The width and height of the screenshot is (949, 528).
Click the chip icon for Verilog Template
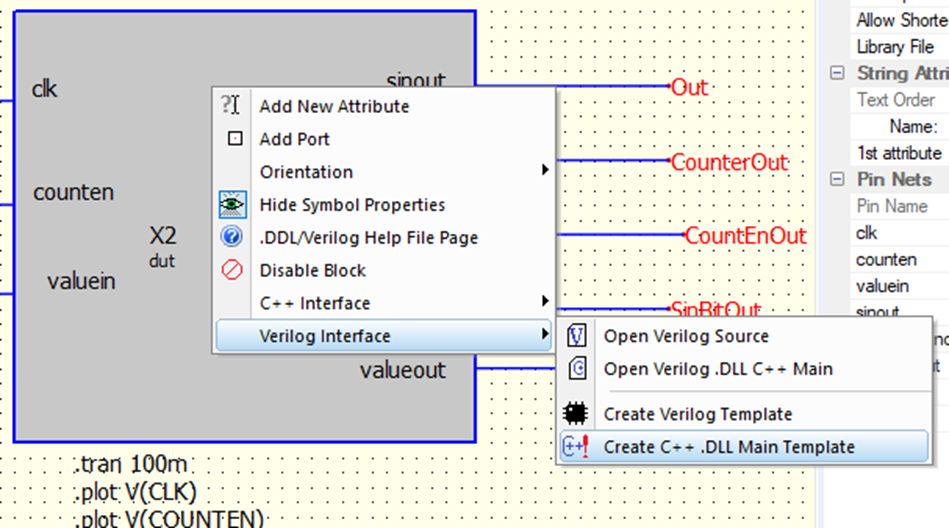click(576, 414)
